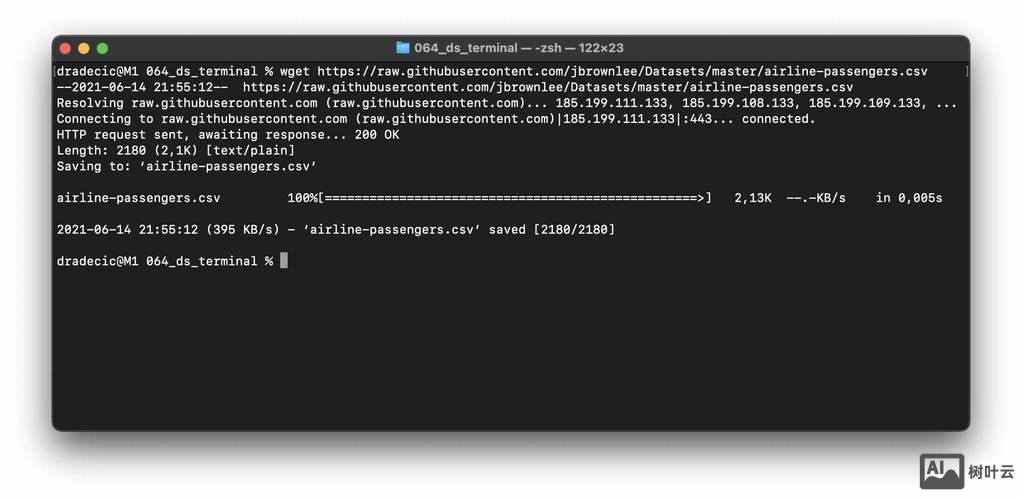Click the terminal cursor block at the prompt

click(x=284, y=261)
